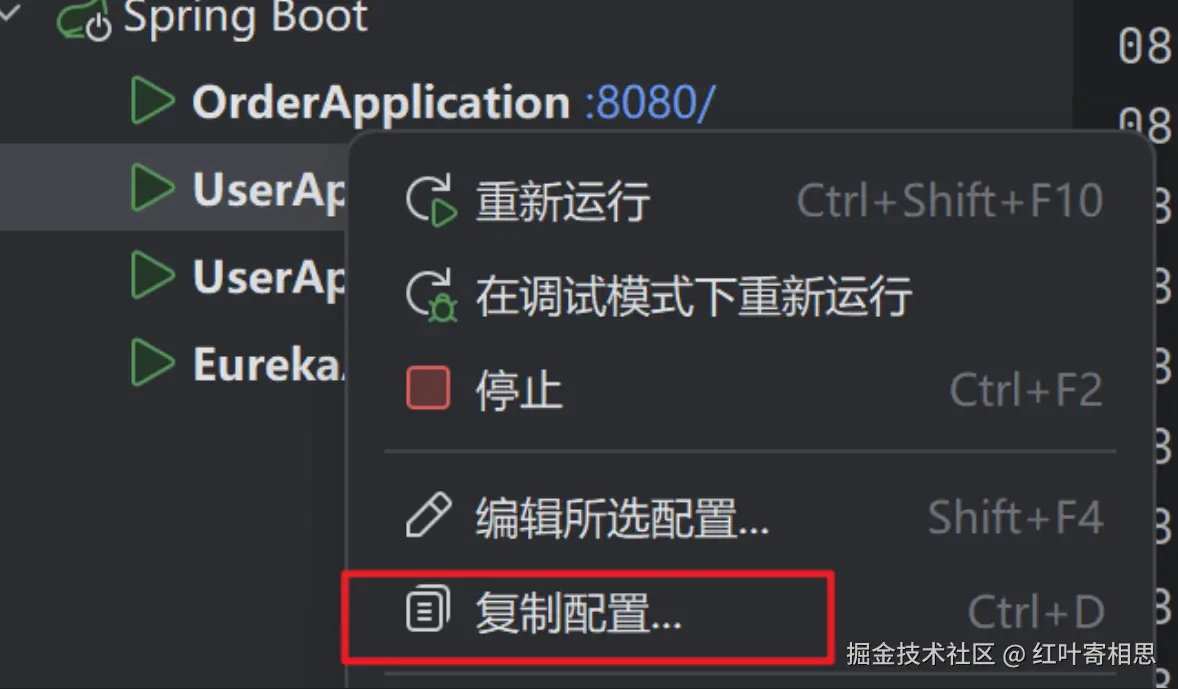Image resolution: width=1178 pixels, height=689 pixels.
Task: Click the Spring Boot leaf icon
Action: [83, 19]
